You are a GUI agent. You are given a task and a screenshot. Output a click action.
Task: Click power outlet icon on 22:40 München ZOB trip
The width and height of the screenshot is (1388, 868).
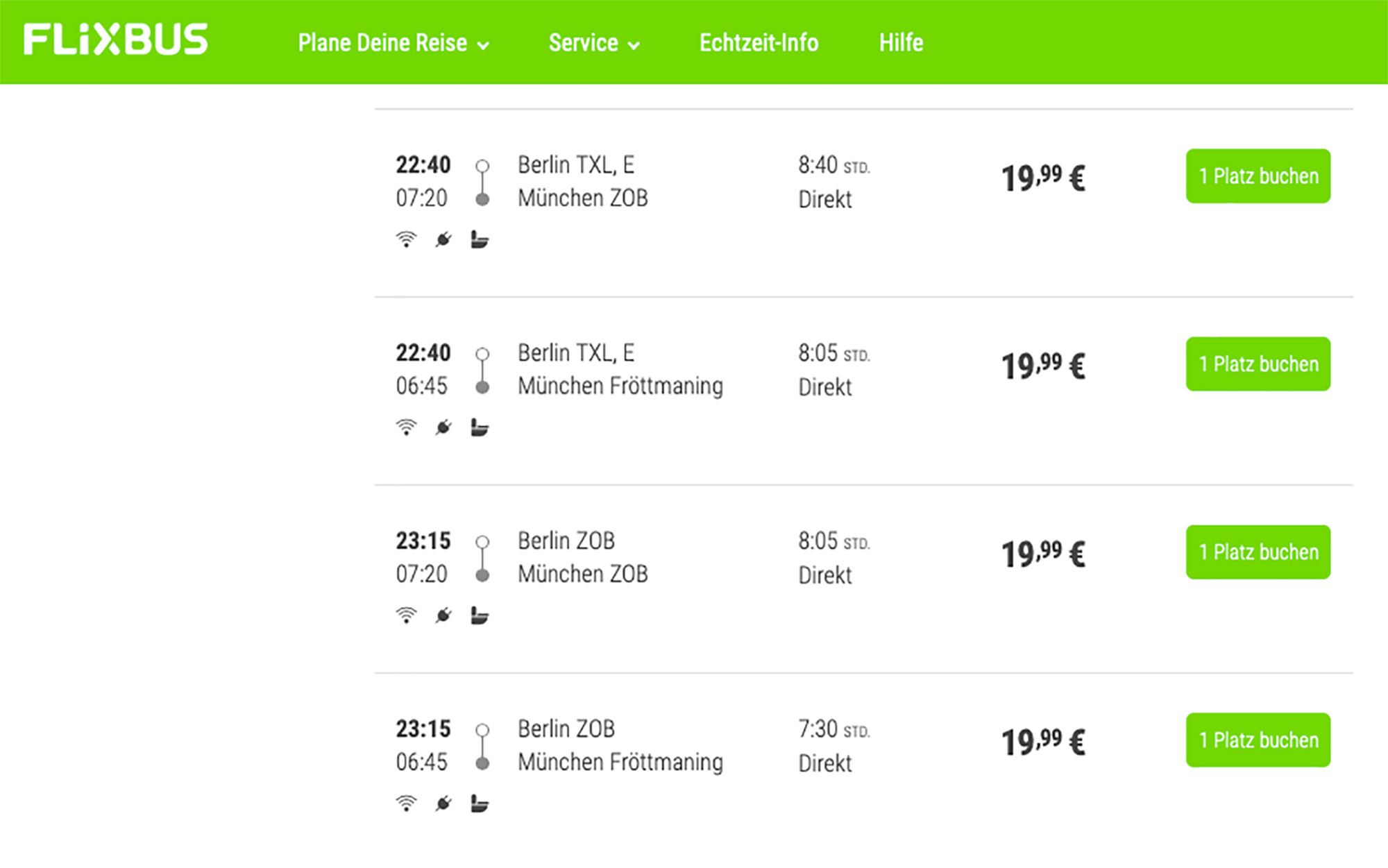click(x=443, y=240)
